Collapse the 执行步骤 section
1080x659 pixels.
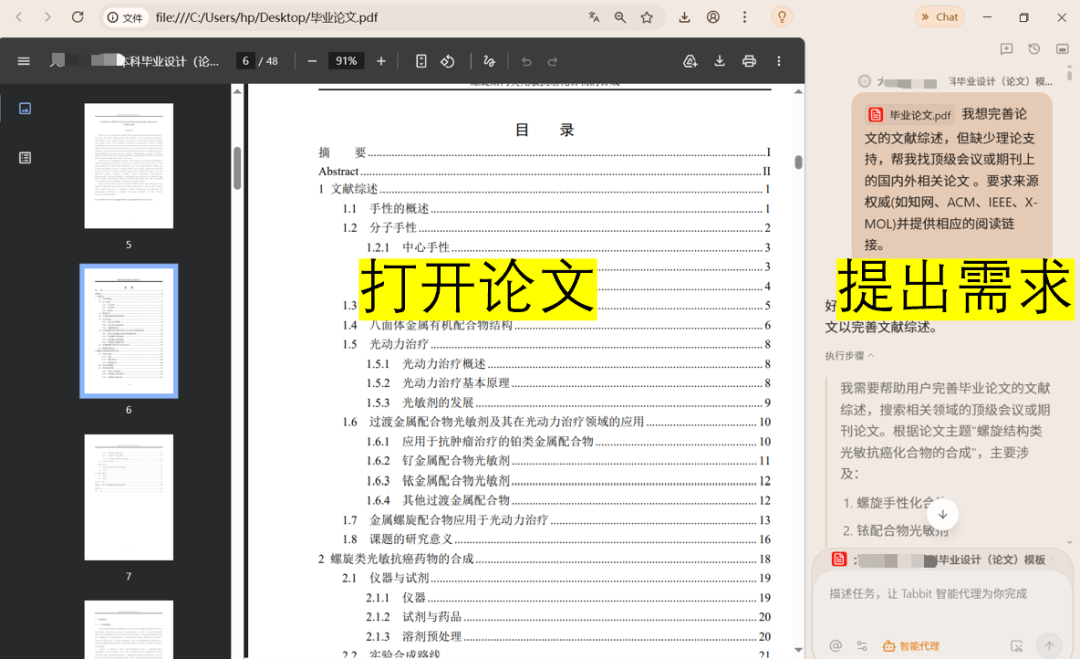pos(849,355)
